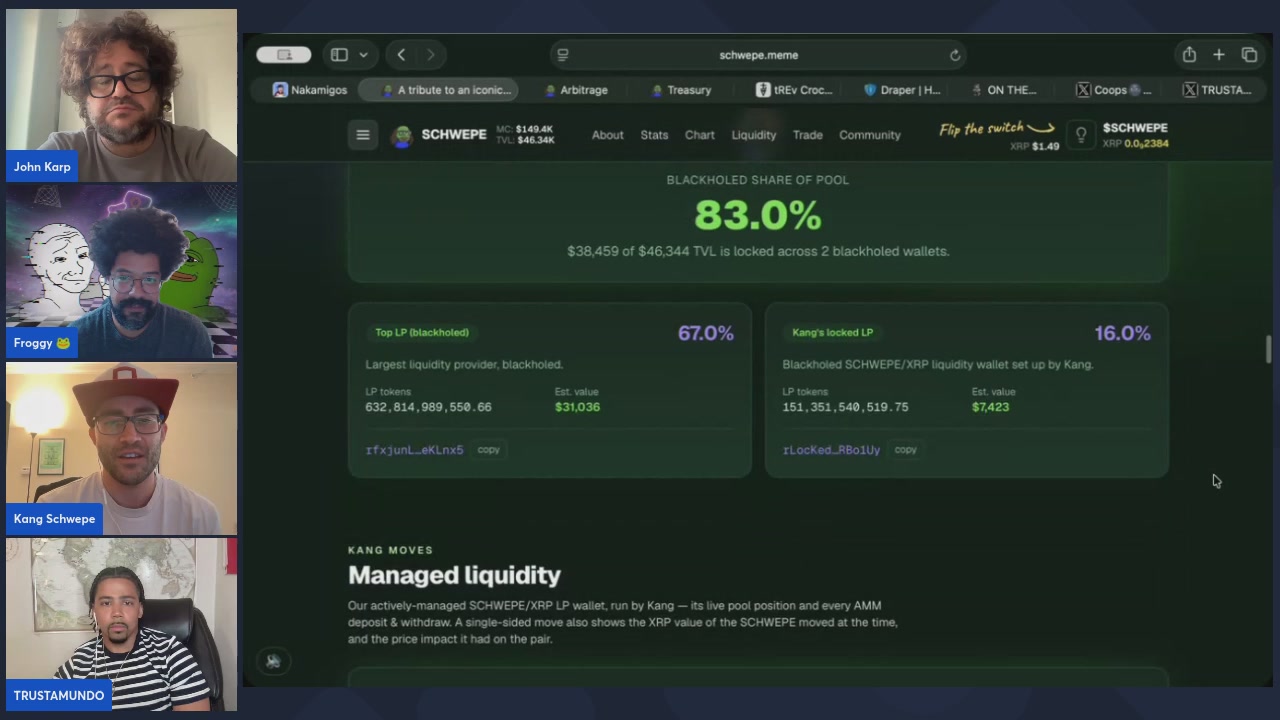Select the Kang's locked LP badge
The image size is (1280, 720).
point(832,332)
